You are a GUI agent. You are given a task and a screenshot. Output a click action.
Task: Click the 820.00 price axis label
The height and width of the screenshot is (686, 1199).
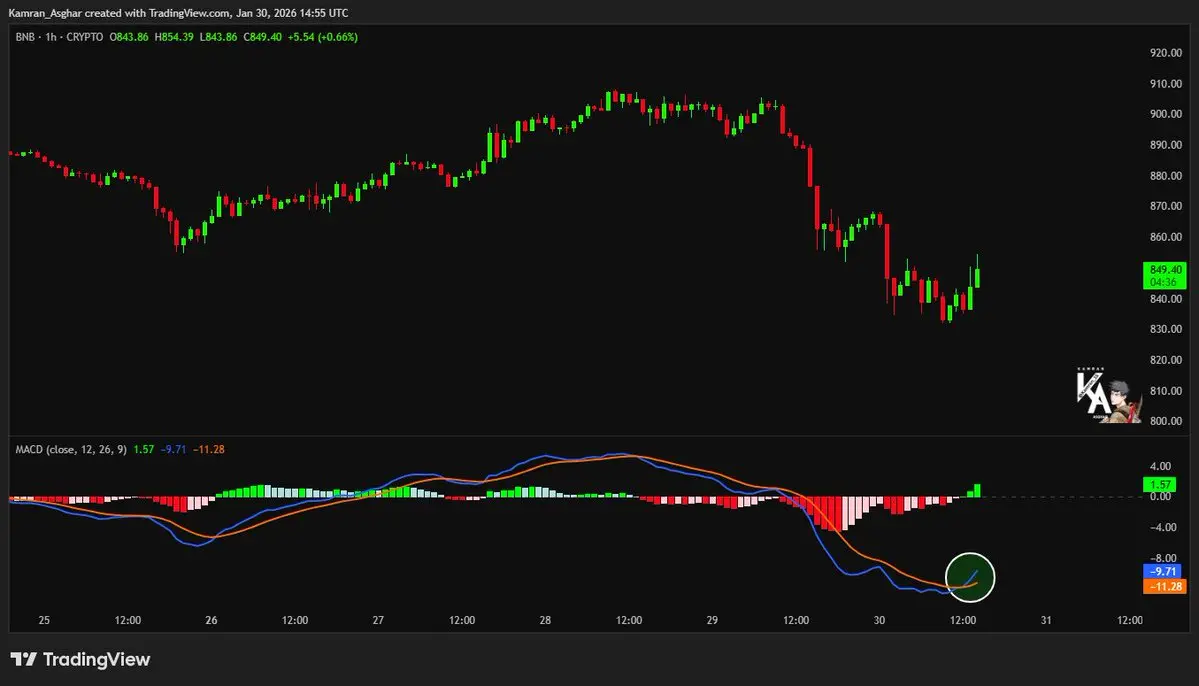pos(1166,360)
